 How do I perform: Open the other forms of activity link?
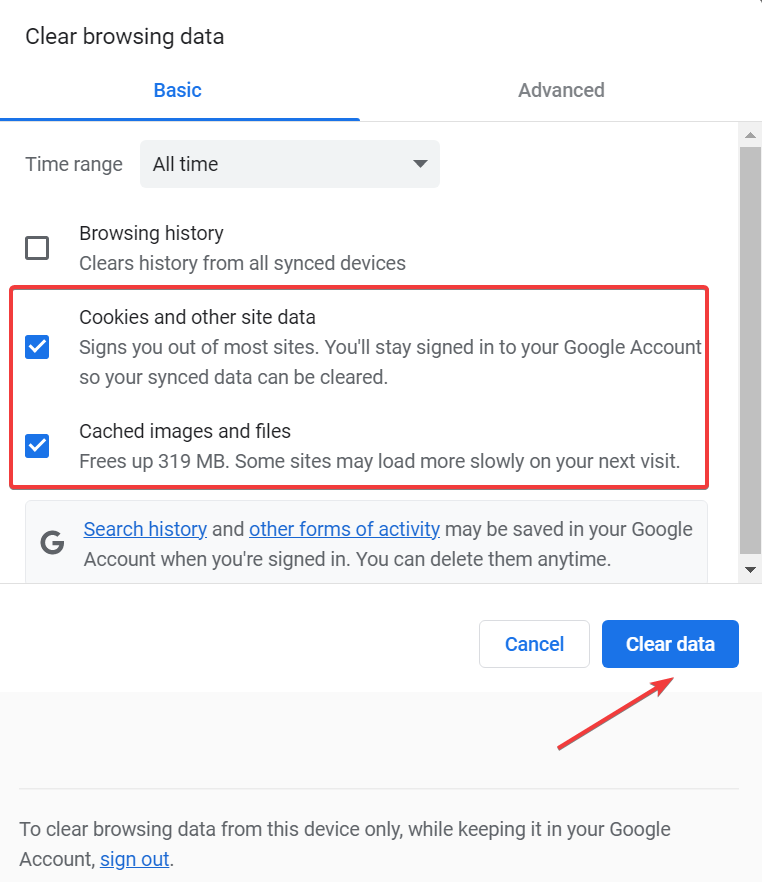(344, 529)
